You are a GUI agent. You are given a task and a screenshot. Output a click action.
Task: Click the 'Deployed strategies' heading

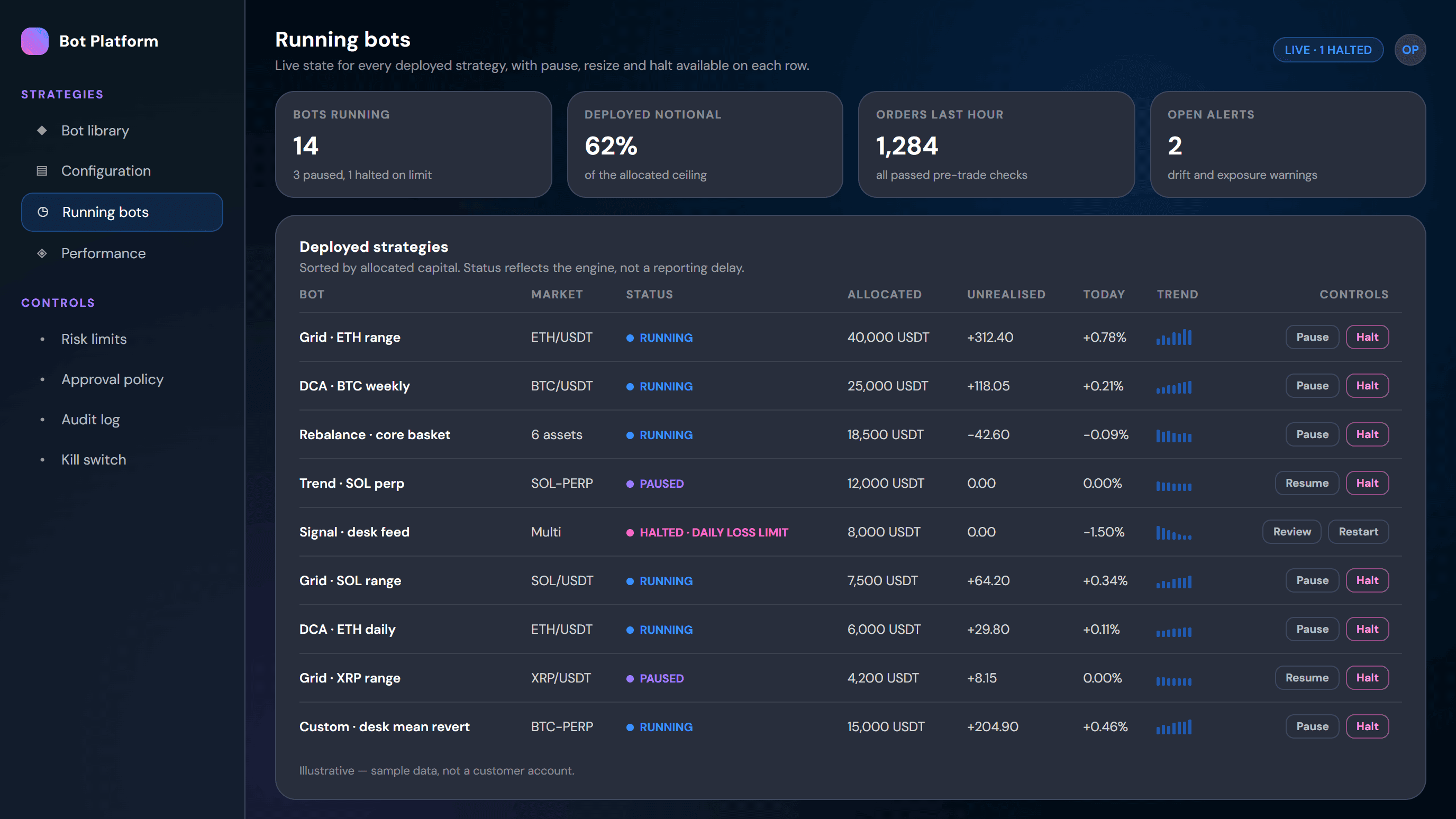click(x=374, y=247)
